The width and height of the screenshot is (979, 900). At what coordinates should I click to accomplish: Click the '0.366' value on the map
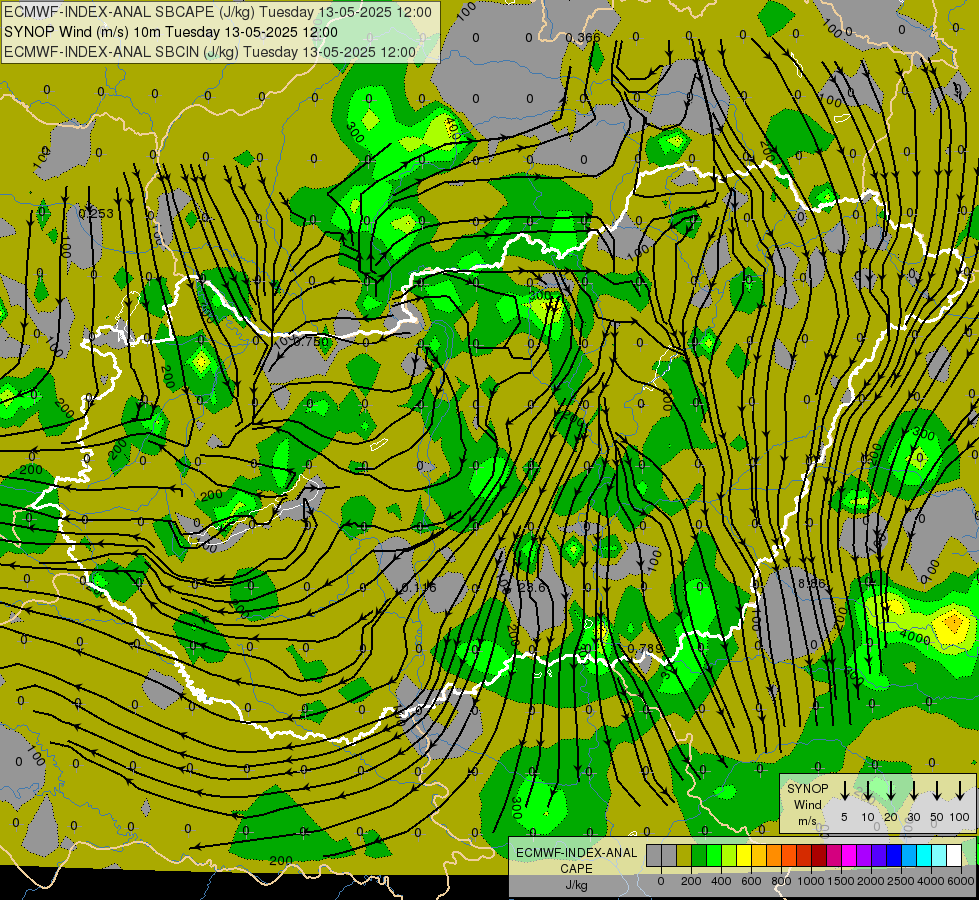[x=583, y=37]
